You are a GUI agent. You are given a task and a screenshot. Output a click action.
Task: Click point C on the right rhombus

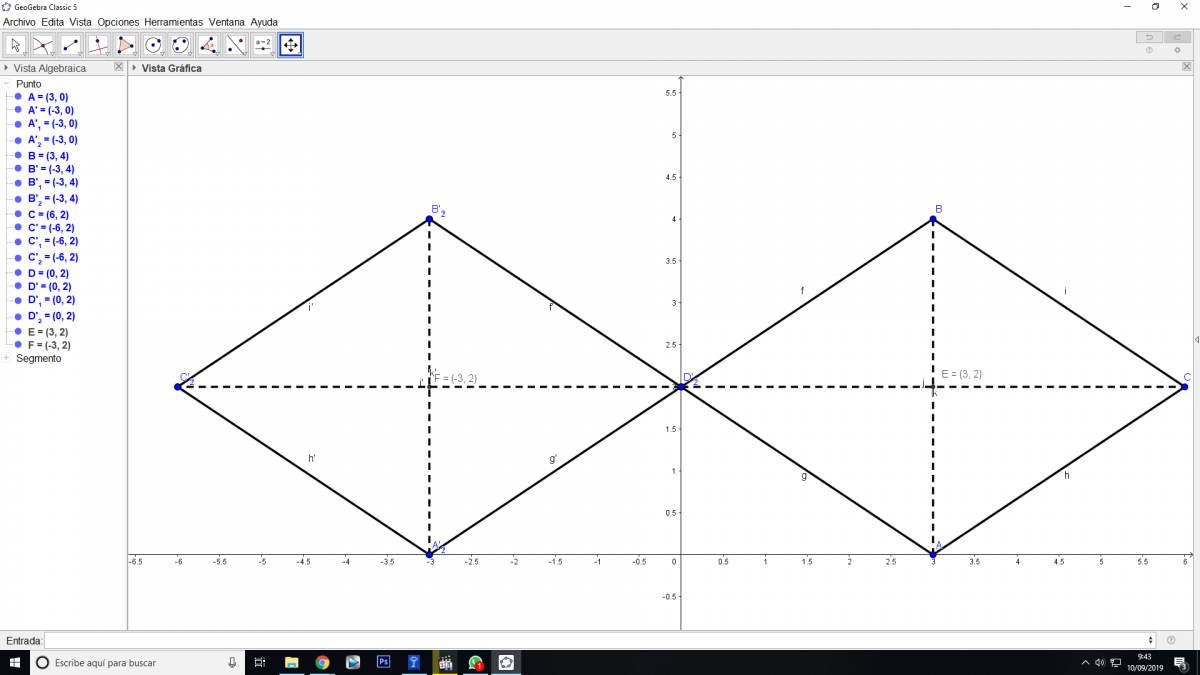(x=1184, y=386)
